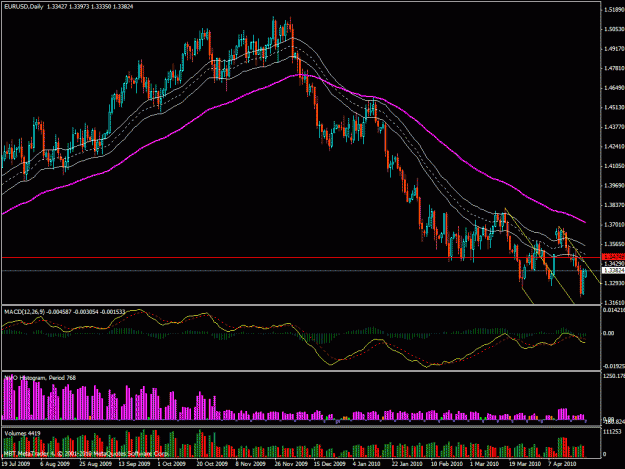Image resolution: width=625 pixels, height=469 pixels.
Task: Click the EURUSD,Daily chart title text
Action: (x=24, y=7)
